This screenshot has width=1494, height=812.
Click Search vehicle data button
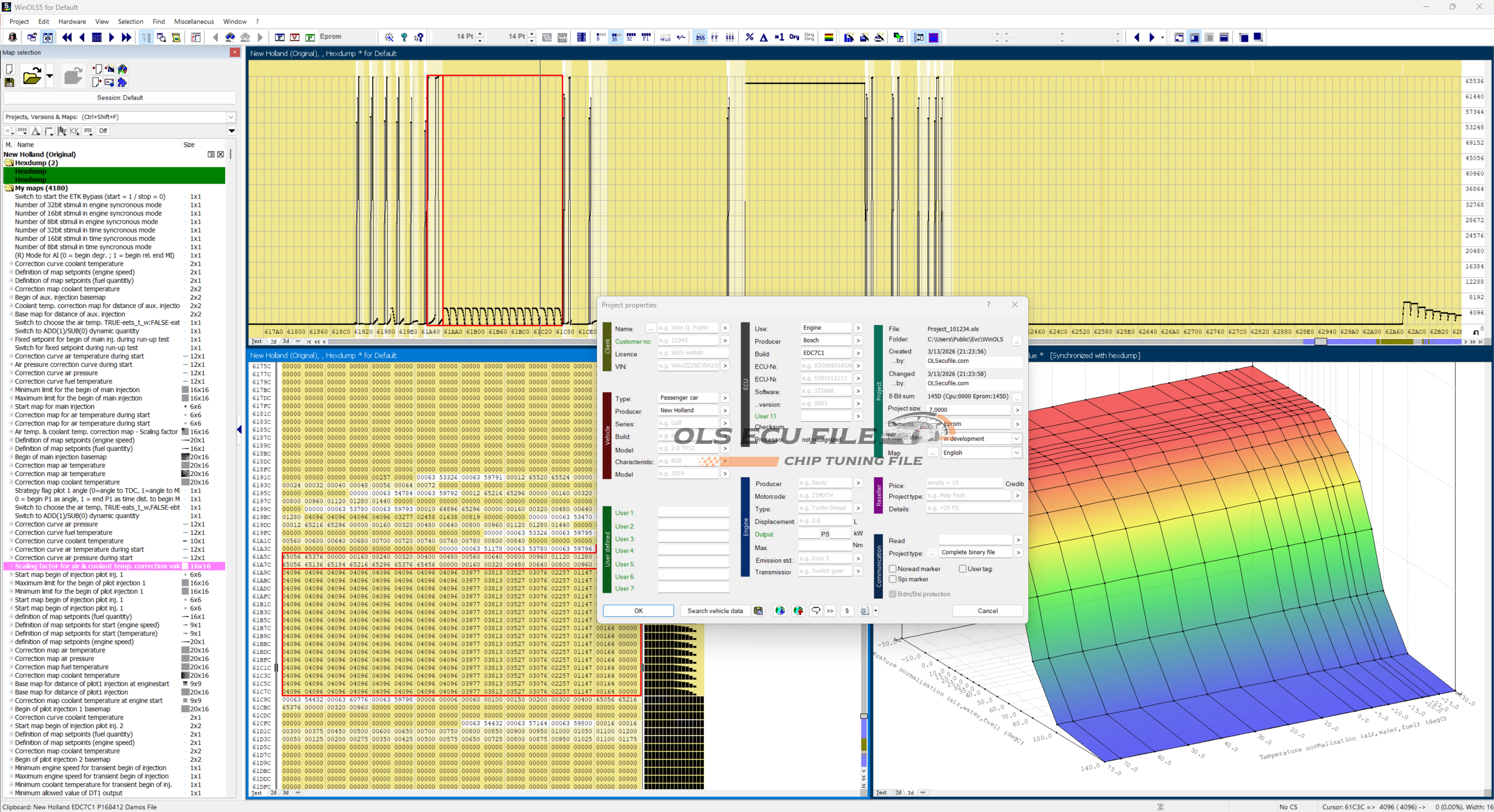pos(715,611)
